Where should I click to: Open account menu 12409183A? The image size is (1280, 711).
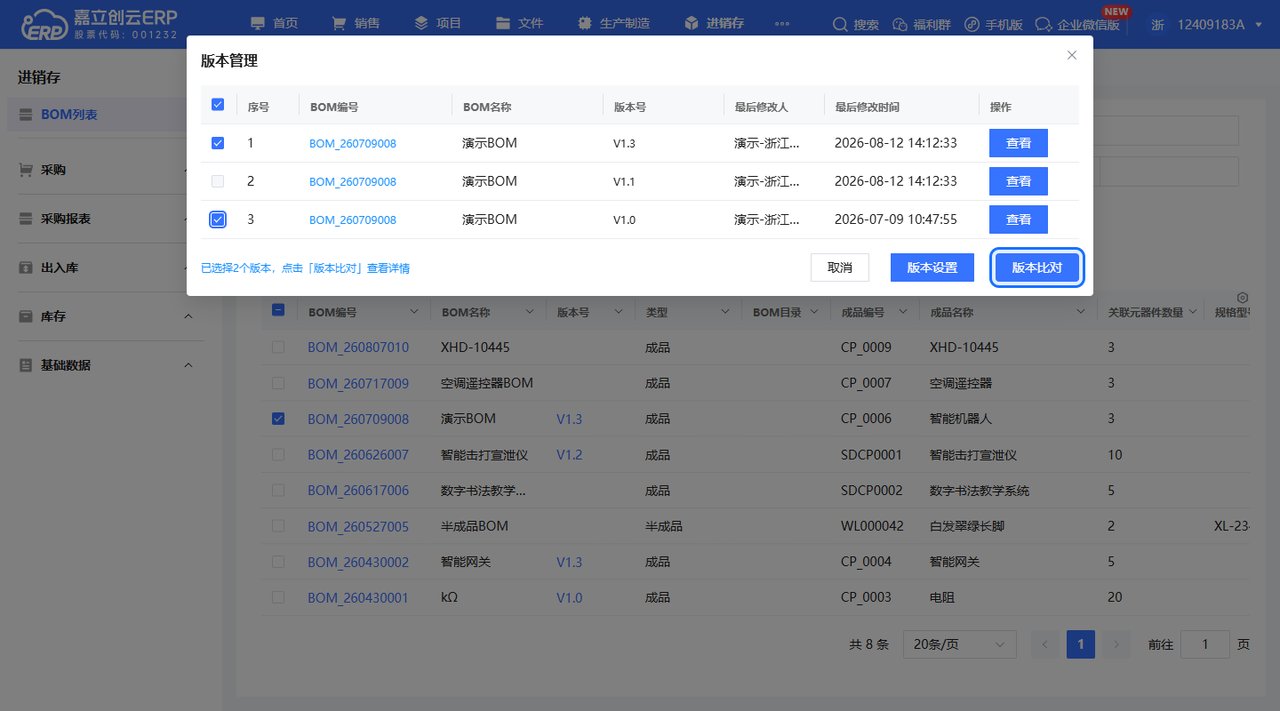tap(1207, 24)
